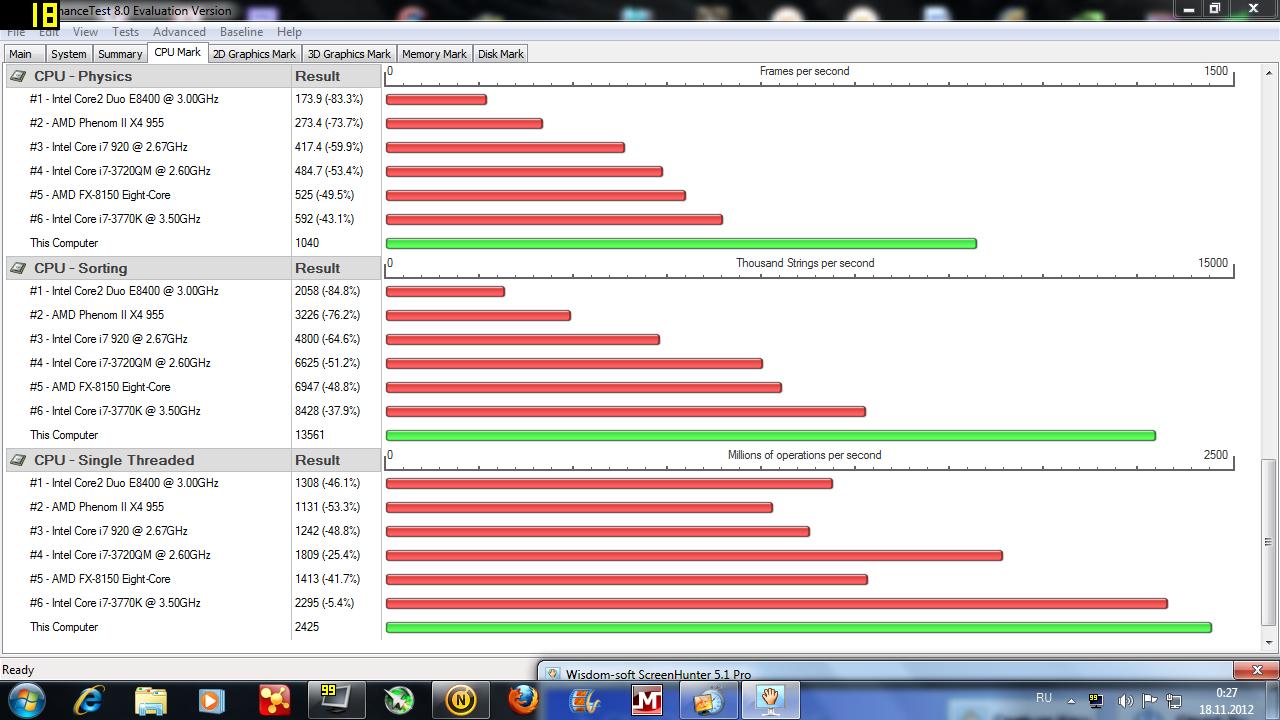Open the Advanced menu
Viewport: 1280px width, 720px height.
pyautogui.click(x=179, y=32)
